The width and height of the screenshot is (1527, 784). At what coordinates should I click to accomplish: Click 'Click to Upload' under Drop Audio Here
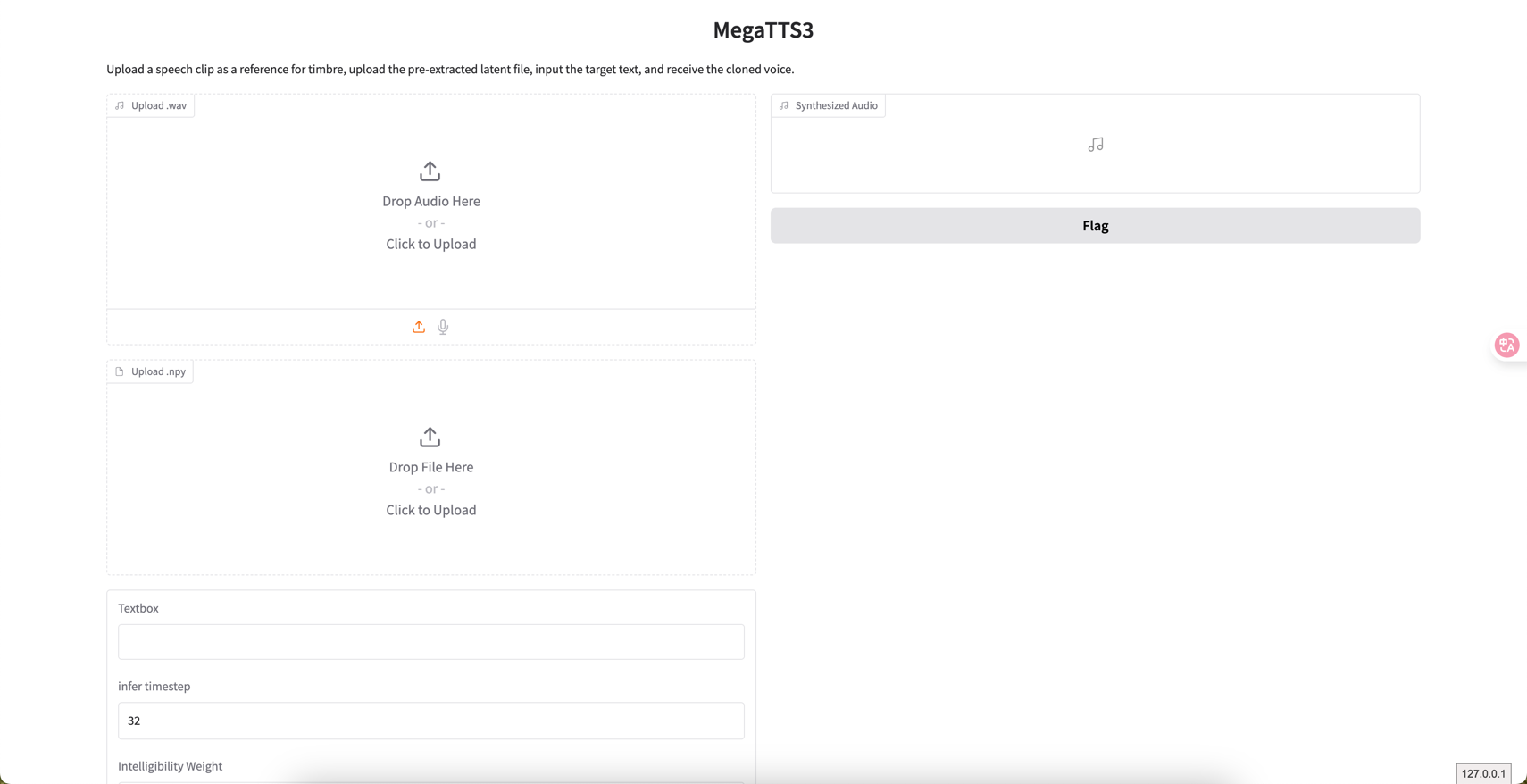pyautogui.click(x=430, y=244)
